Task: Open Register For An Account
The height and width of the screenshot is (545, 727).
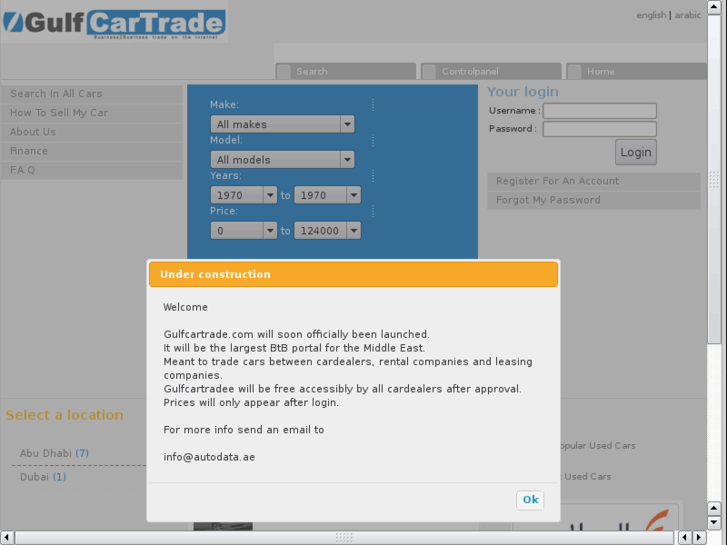Action: [593, 181]
